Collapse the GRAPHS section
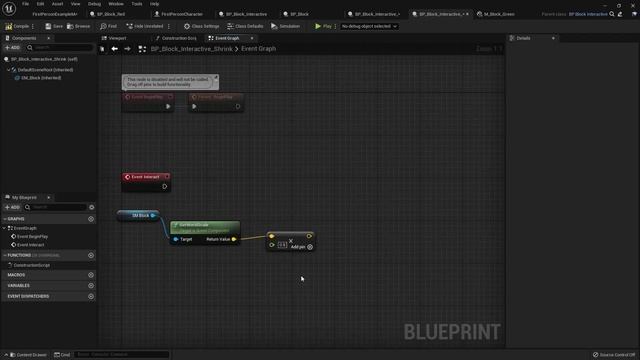Image resolution: width=640 pixels, height=360 pixels. pos(5,219)
